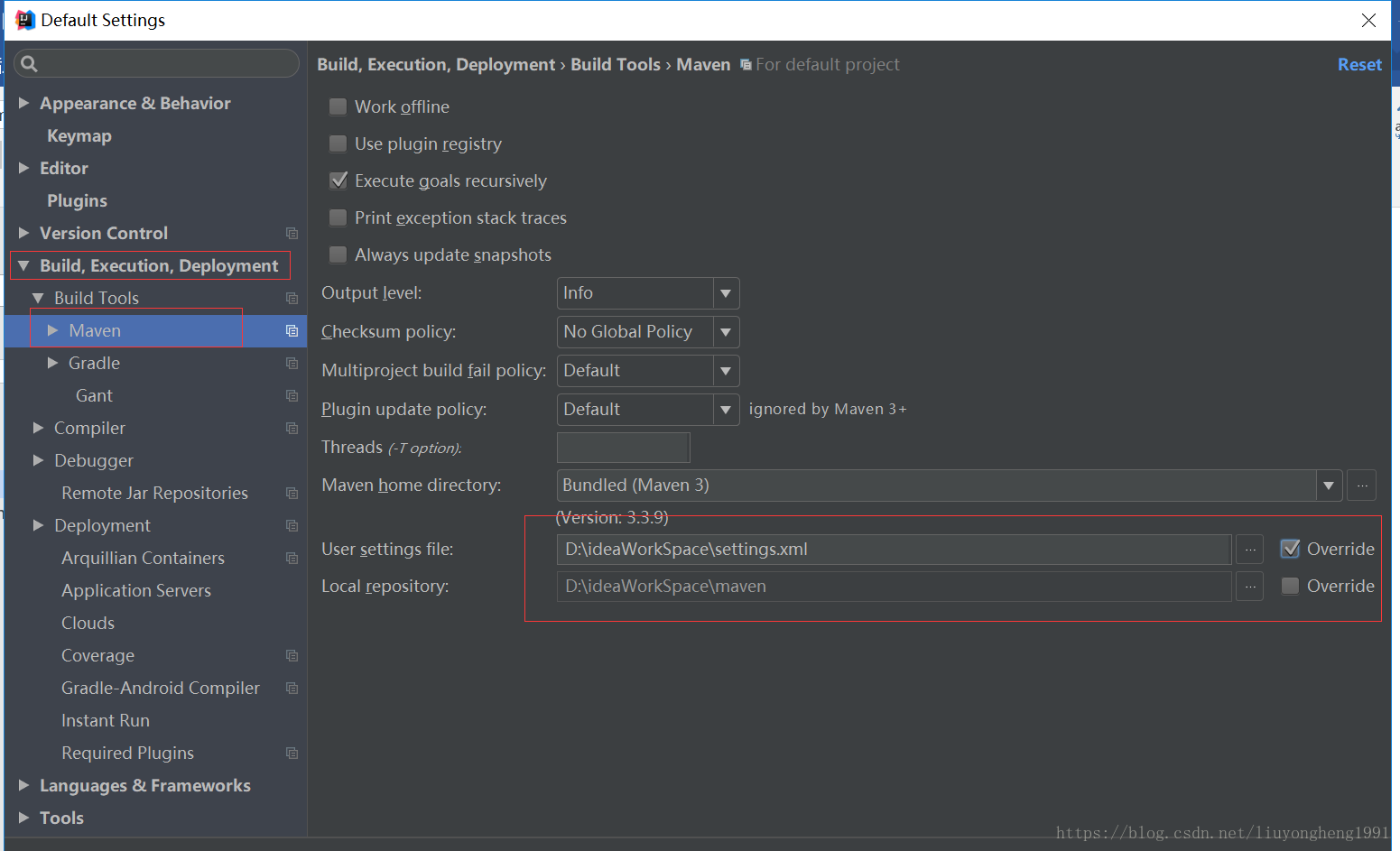
Task: Click the default project icon in breadcrumb
Action: coord(746,65)
